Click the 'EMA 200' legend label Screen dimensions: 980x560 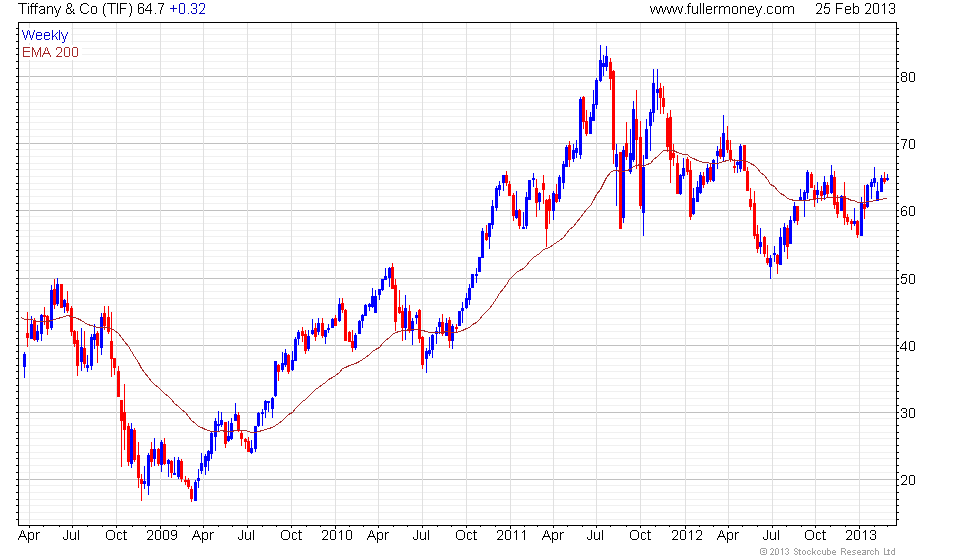51,52
